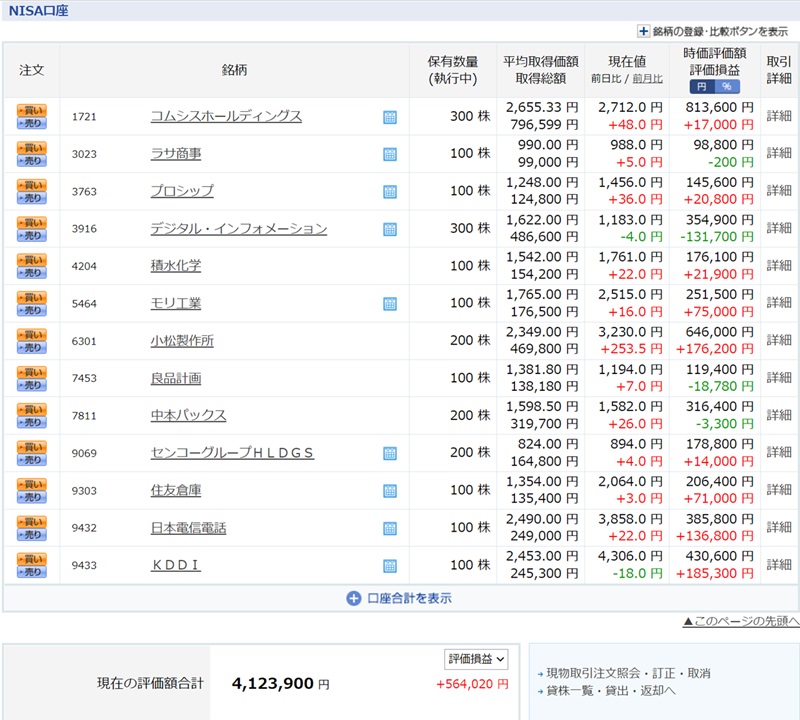
Task: Click the 買い button for 5464 モリ工業
Action: click(x=32, y=297)
